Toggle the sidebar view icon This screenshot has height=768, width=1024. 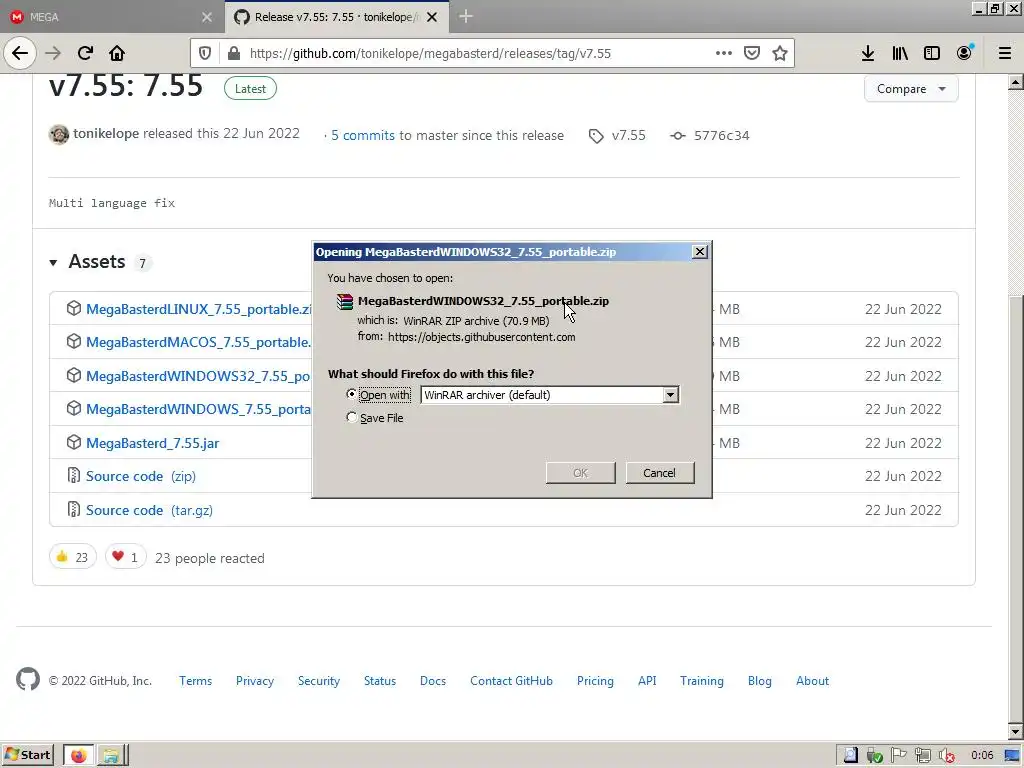click(932, 53)
